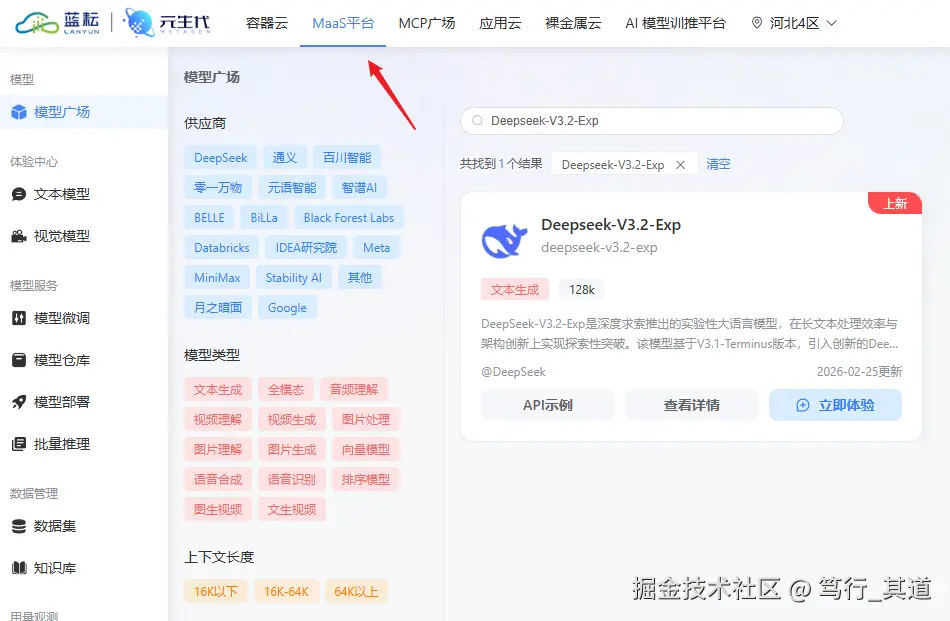Screen dimensions: 950x621
Task: Click the 知识库 book icon
Action: tap(19, 568)
